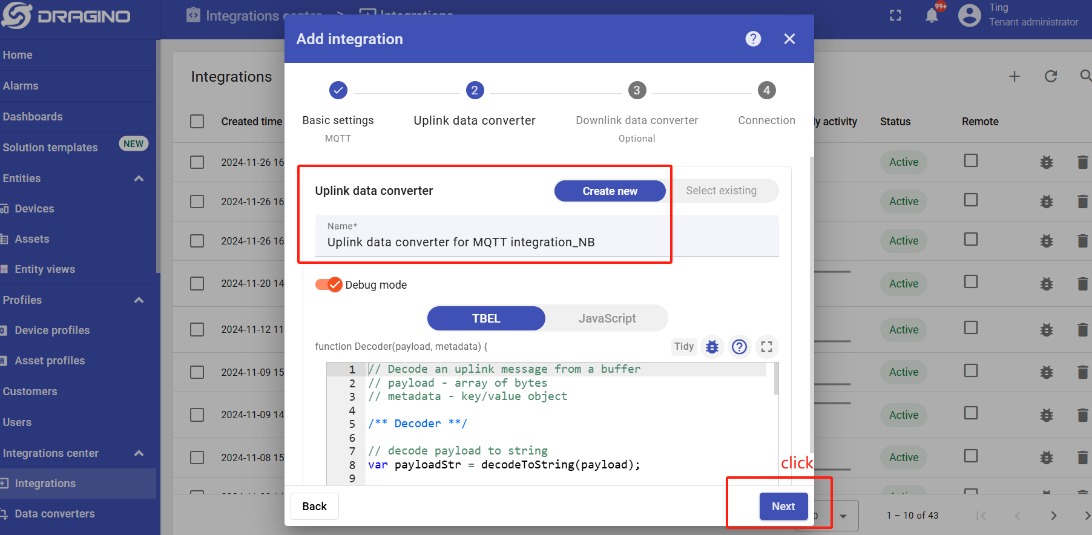This screenshot has width=1092, height=535.
Task: Collapse the Profiles sidebar section
Action: (x=139, y=300)
